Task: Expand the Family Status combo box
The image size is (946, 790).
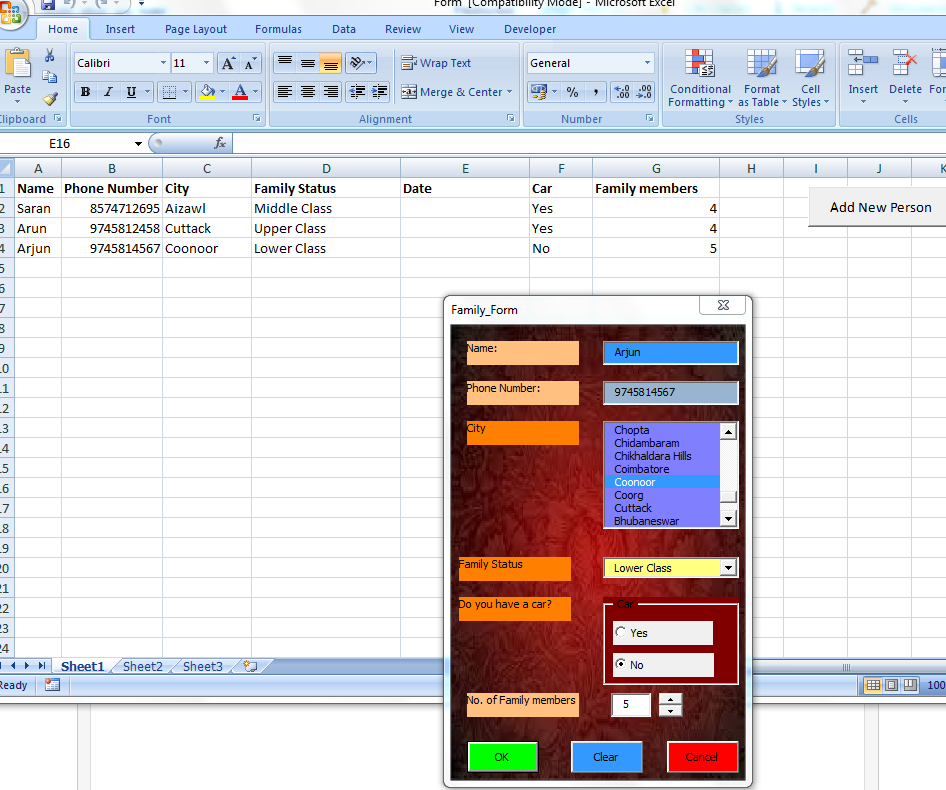Action: click(x=728, y=567)
